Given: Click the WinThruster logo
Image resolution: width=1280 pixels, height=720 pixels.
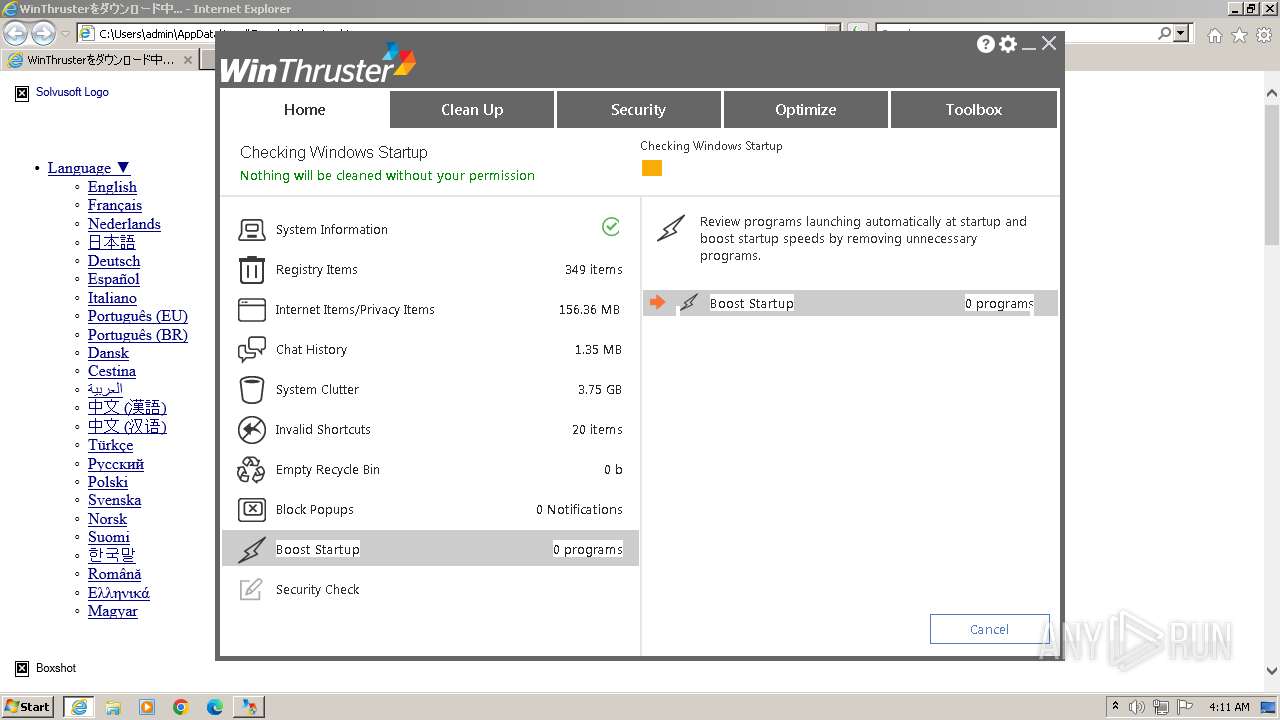Looking at the screenshot, I should tap(317, 64).
